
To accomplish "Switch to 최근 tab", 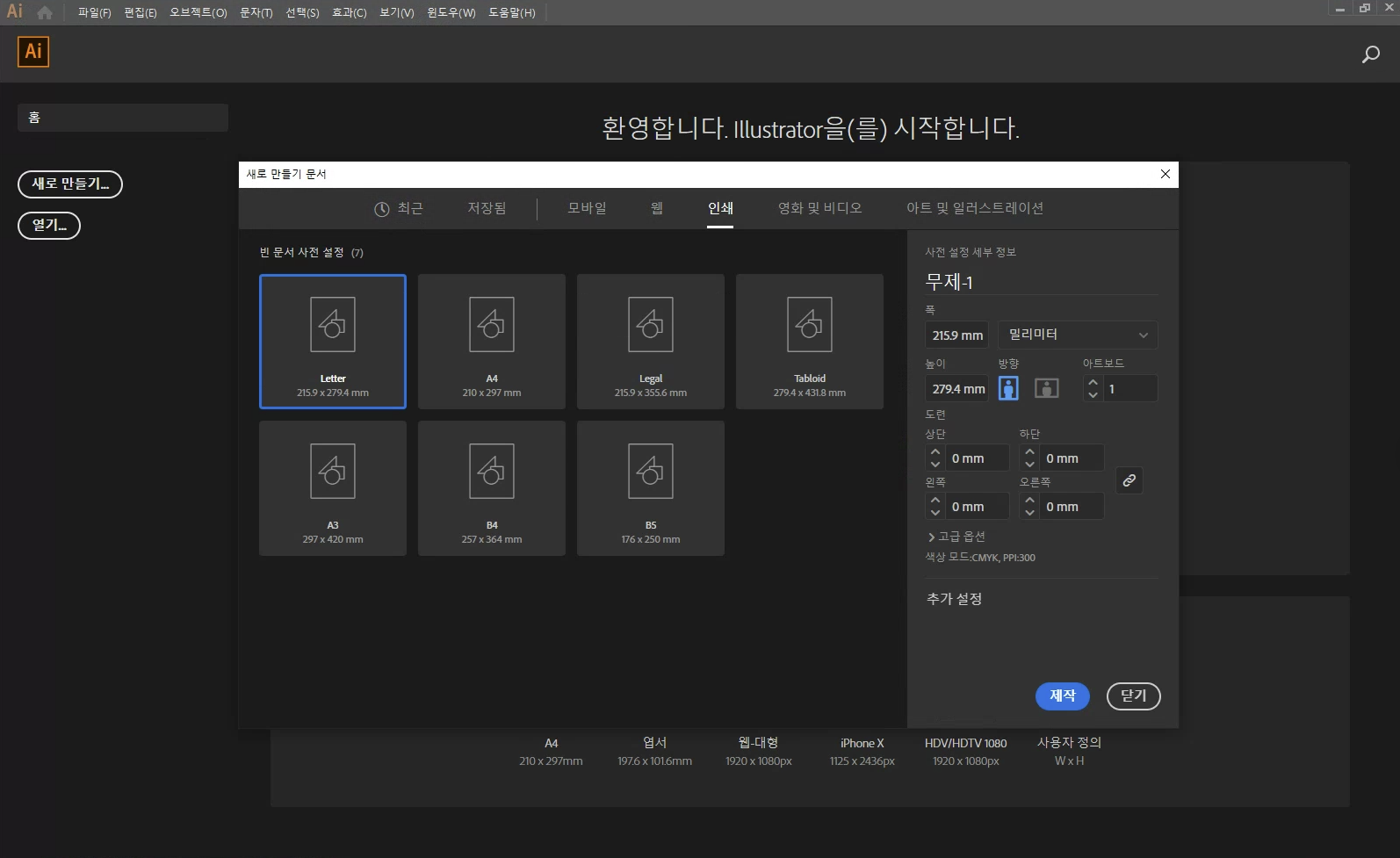I will 399,208.
